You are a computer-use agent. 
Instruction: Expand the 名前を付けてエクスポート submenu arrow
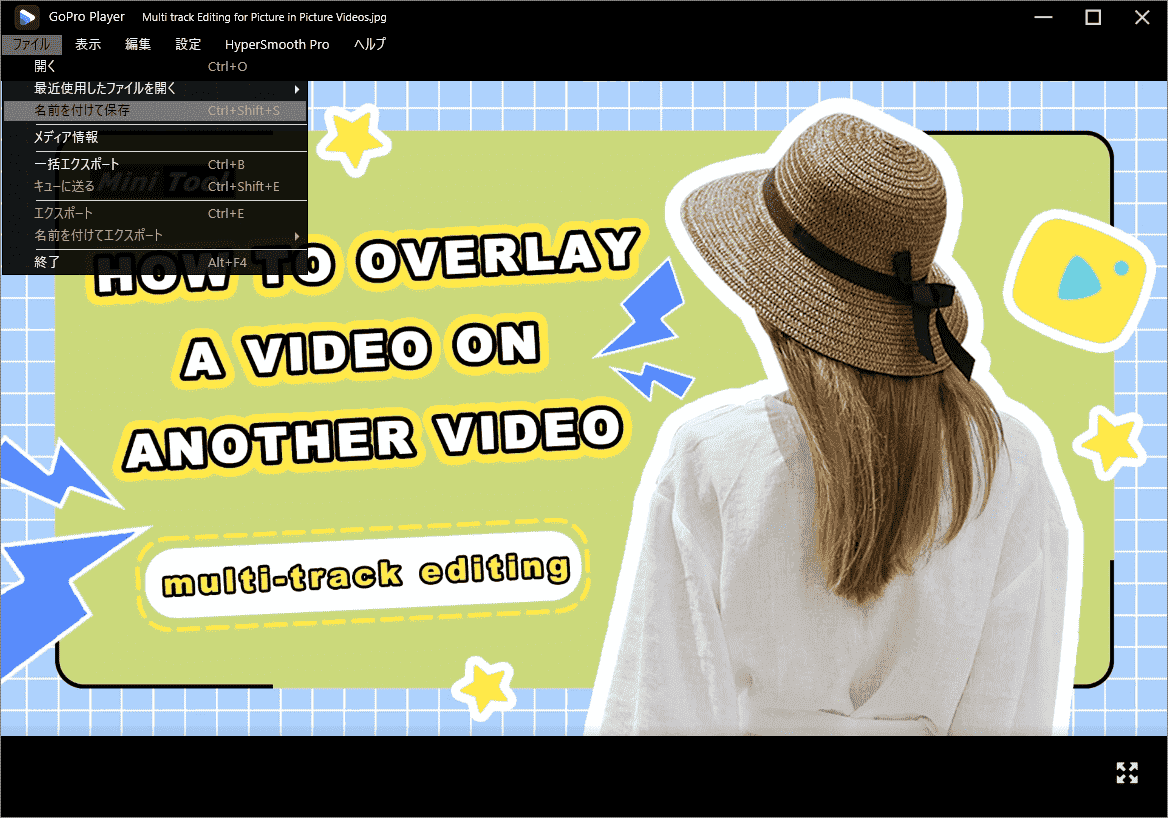coord(296,237)
